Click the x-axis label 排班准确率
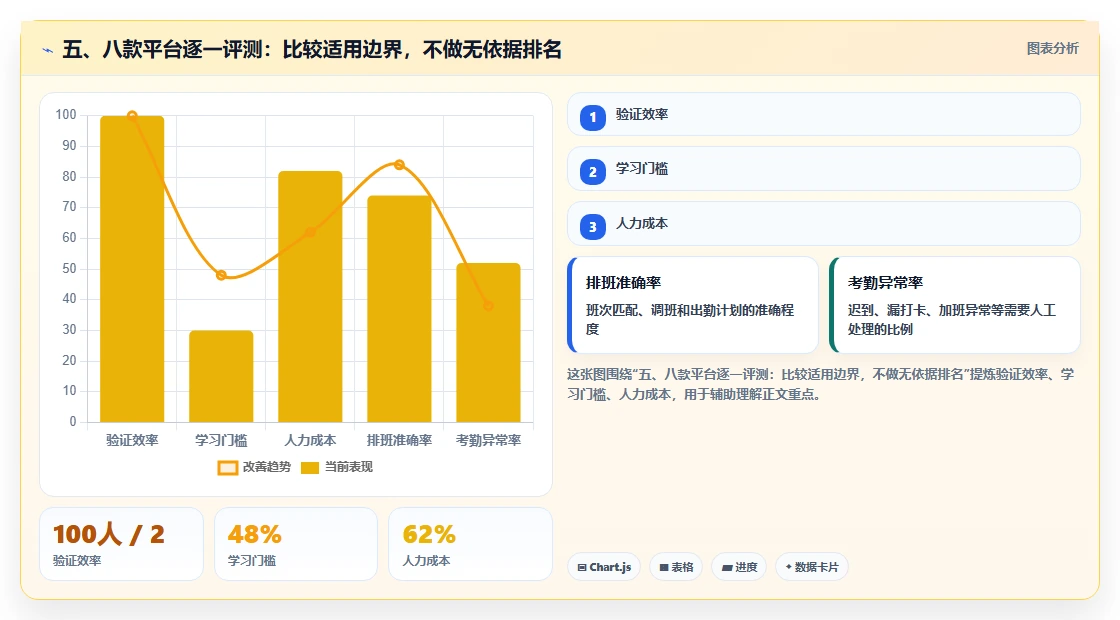This screenshot has width=1120, height=620. [x=399, y=441]
